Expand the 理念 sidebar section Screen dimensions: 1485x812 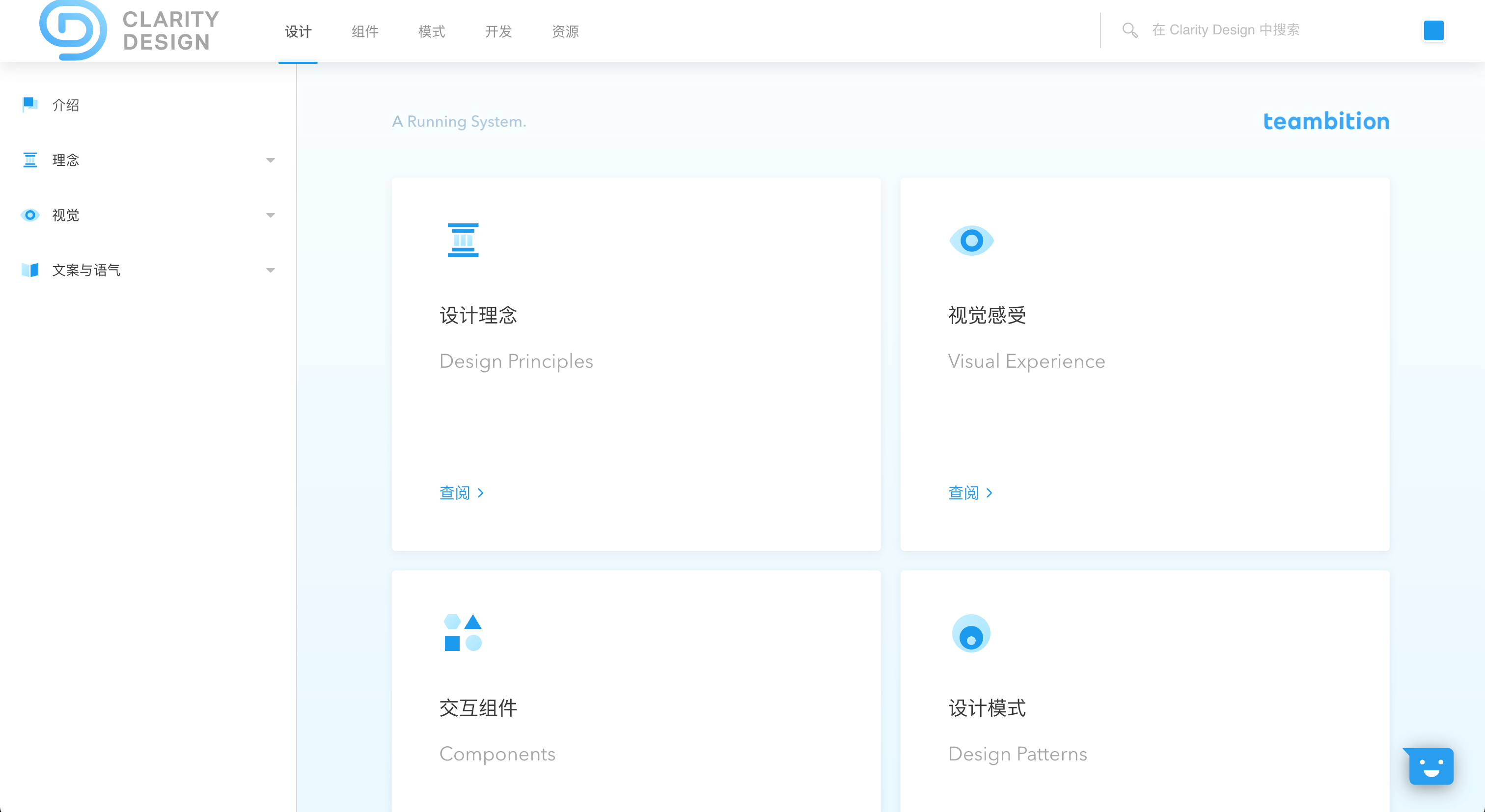(x=270, y=160)
